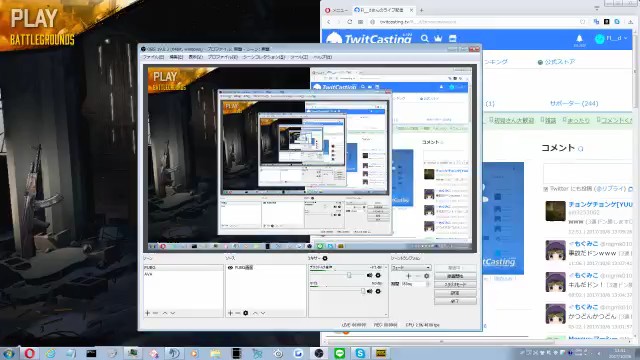The height and width of the screenshot is (360, 640).
Task: Click Opera address bar URL
Action: coord(418,22)
